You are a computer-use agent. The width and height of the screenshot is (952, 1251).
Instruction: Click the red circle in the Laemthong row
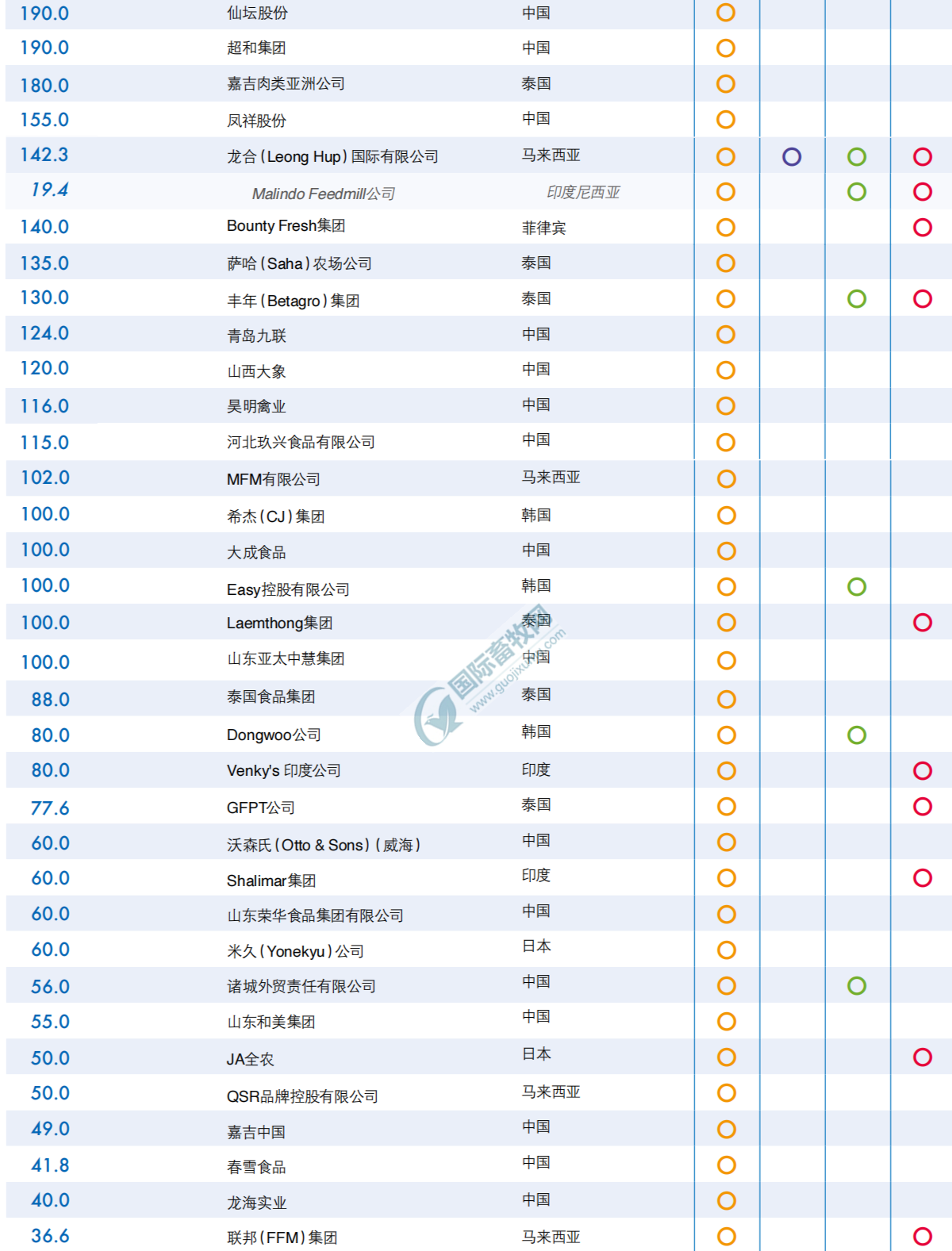[922, 623]
